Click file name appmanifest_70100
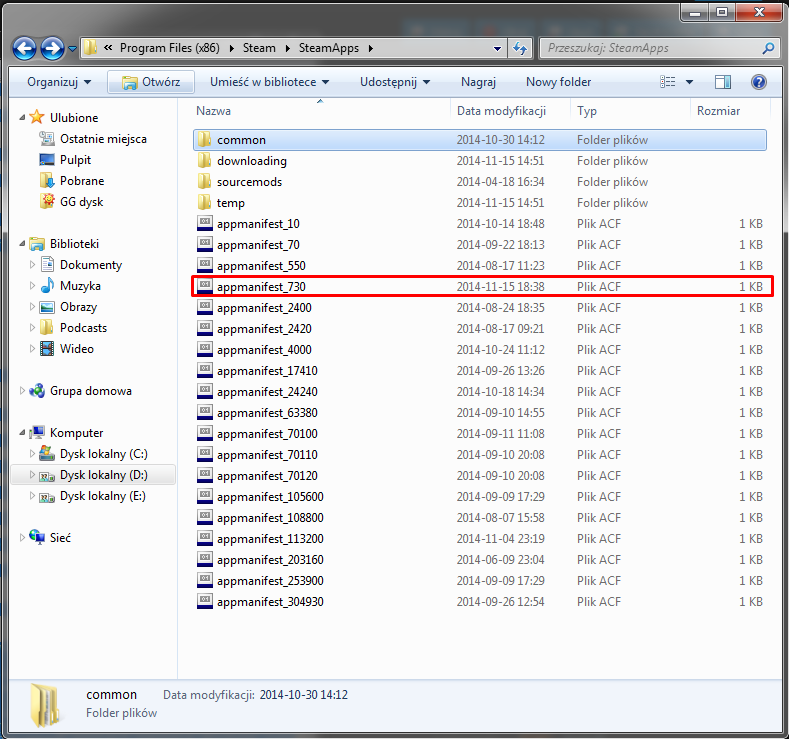This screenshot has height=739, width=789. click(x=267, y=434)
